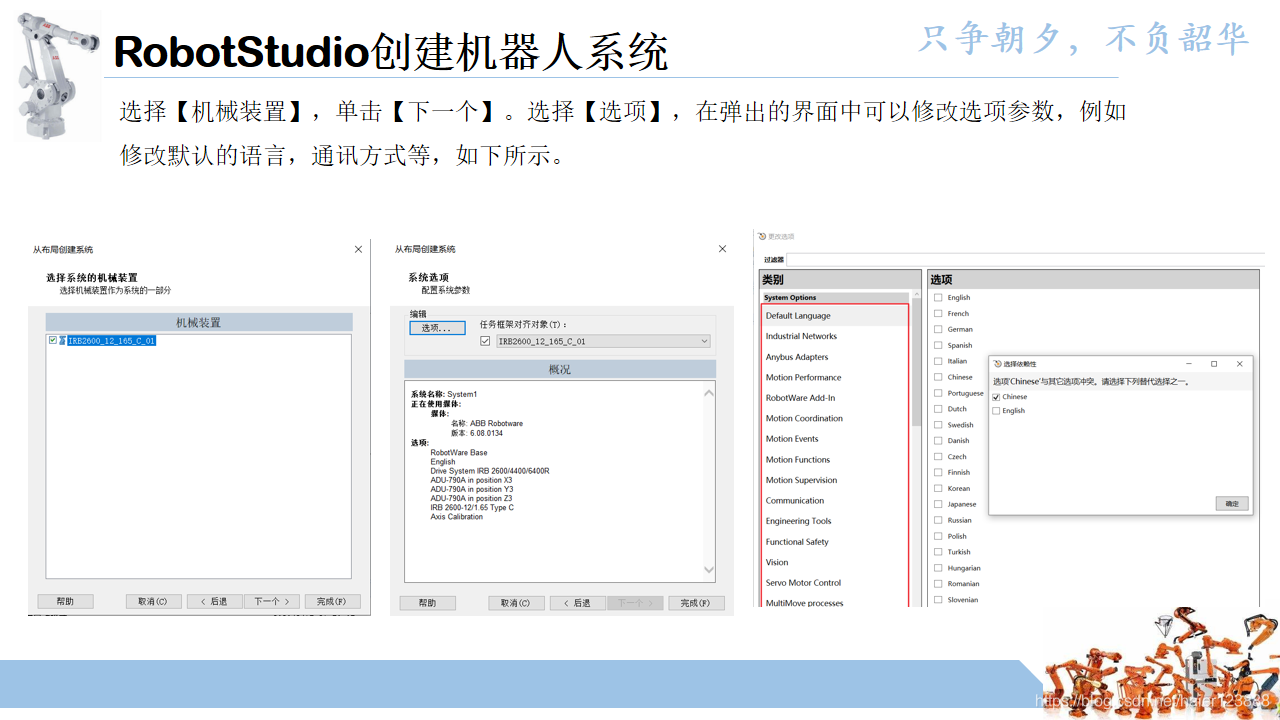Select Industrial Networks category

835,336
